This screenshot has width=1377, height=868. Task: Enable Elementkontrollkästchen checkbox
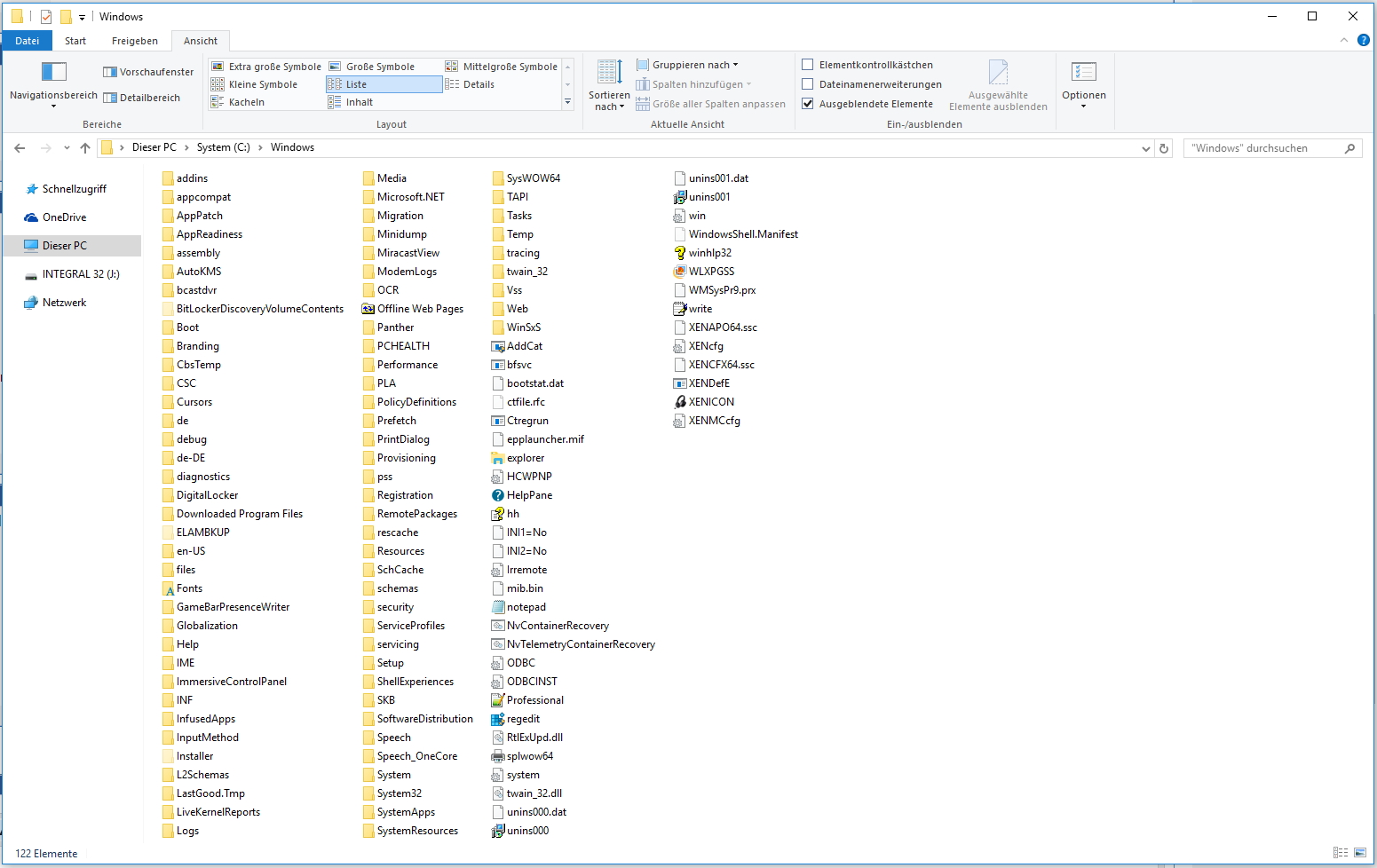[x=808, y=65]
